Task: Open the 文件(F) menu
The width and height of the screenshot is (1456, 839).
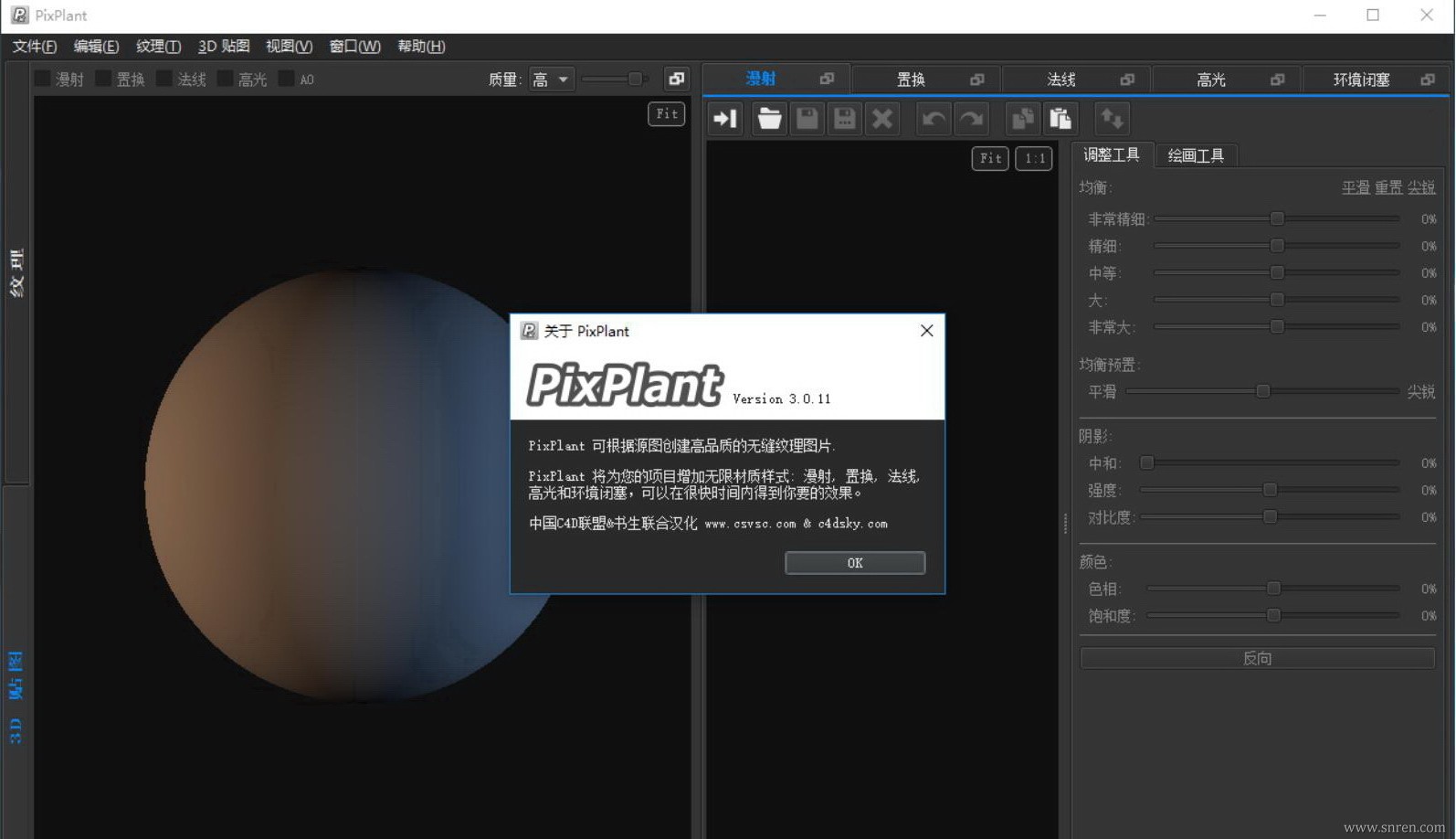Action: click(35, 47)
